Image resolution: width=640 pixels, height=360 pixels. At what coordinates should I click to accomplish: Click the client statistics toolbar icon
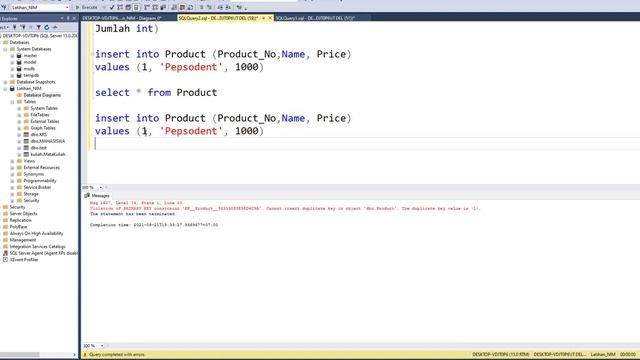coord(163,7)
